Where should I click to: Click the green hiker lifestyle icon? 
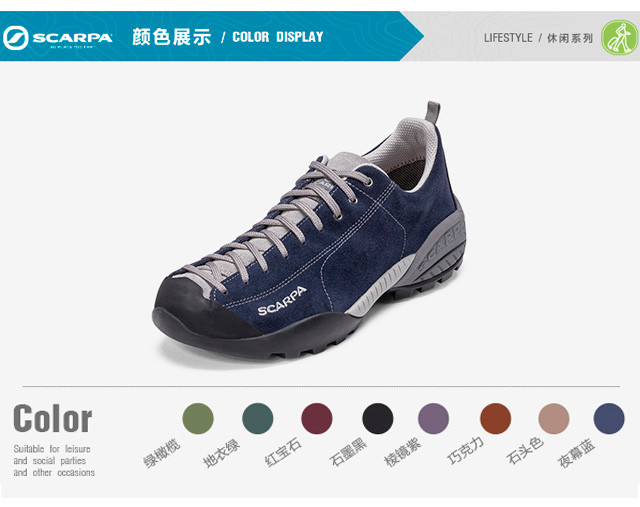pyautogui.click(x=619, y=38)
